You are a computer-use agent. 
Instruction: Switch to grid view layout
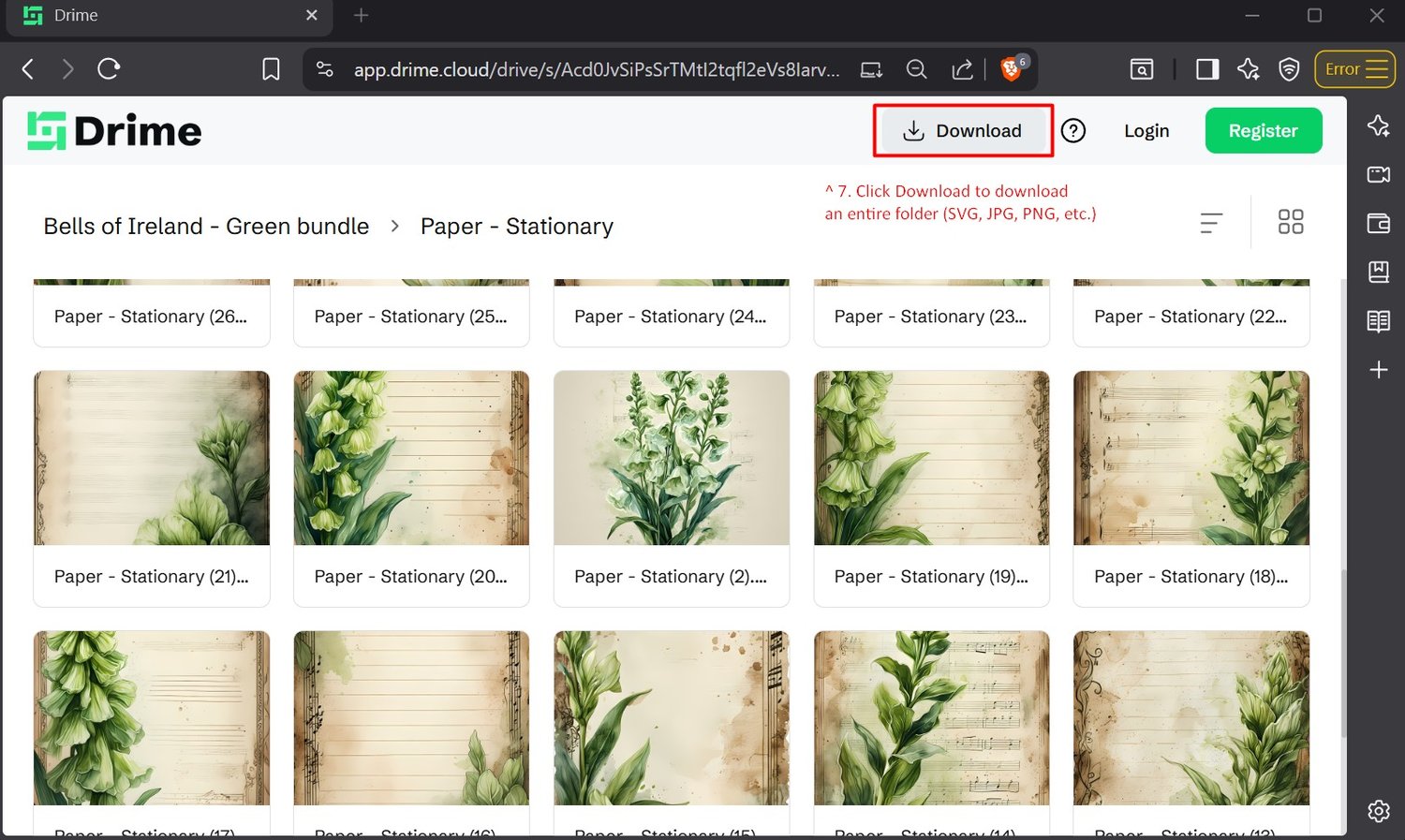(x=1291, y=222)
